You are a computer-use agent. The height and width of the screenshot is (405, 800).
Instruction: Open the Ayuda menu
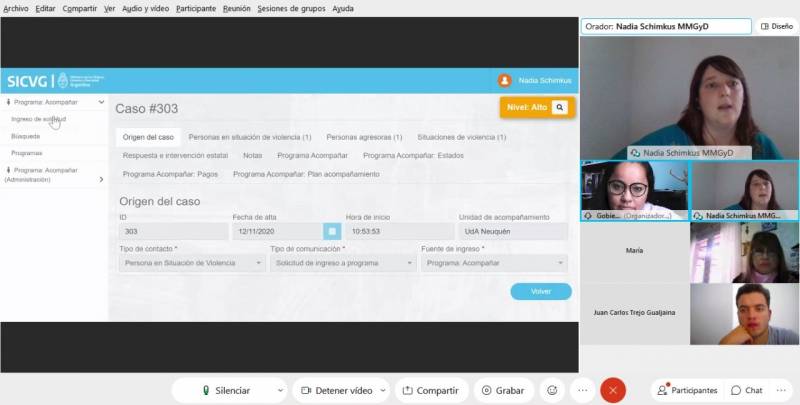pyautogui.click(x=343, y=9)
